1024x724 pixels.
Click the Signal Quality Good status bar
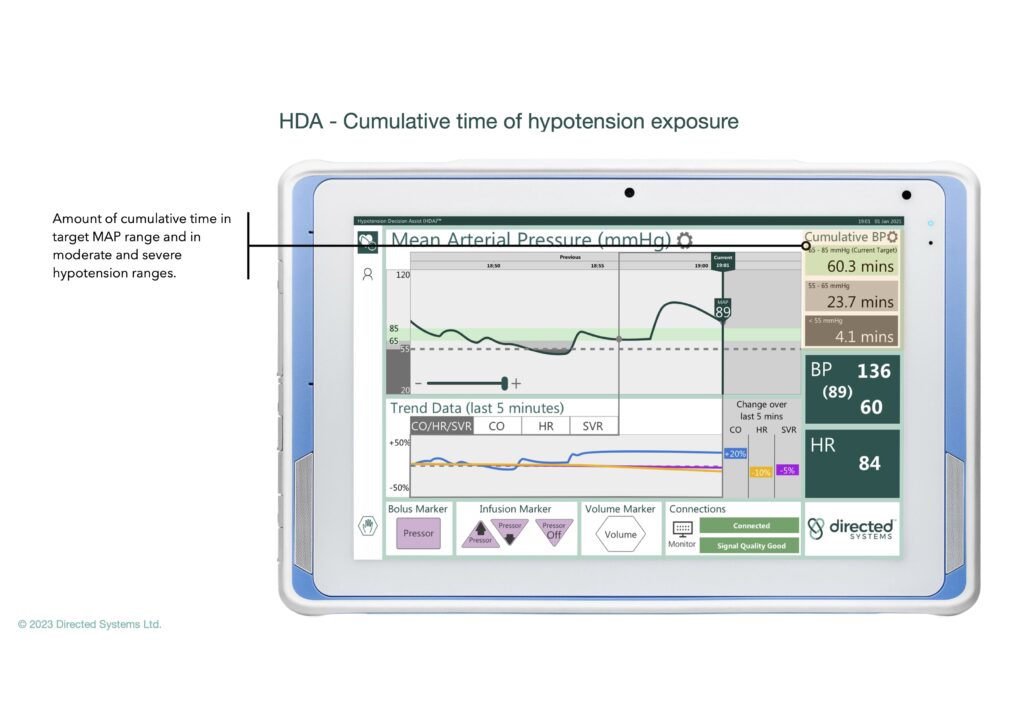[x=749, y=546]
